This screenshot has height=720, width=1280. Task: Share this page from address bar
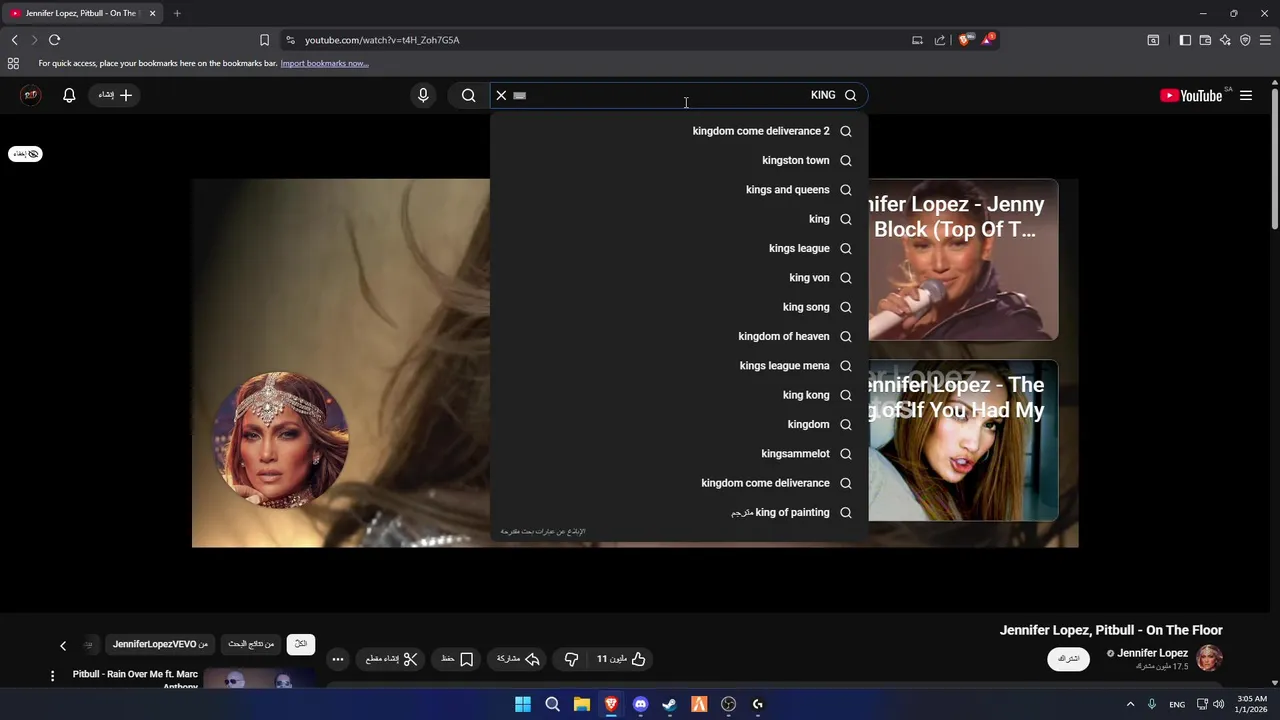940,40
